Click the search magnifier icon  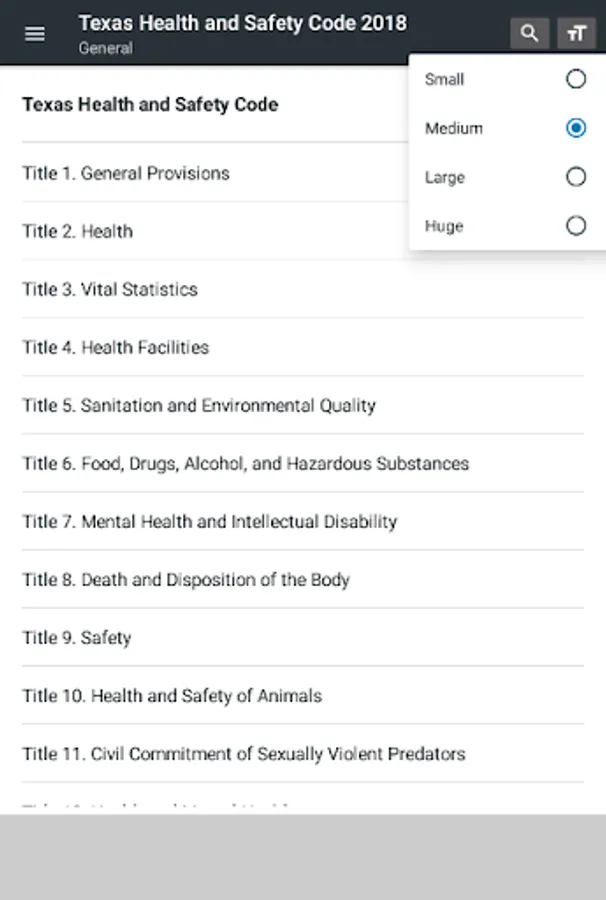point(529,33)
